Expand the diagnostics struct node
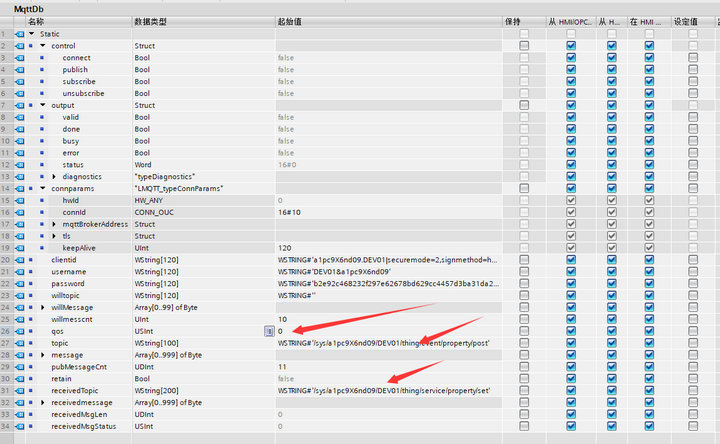This screenshot has height=444, width=720. coord(54,176)
